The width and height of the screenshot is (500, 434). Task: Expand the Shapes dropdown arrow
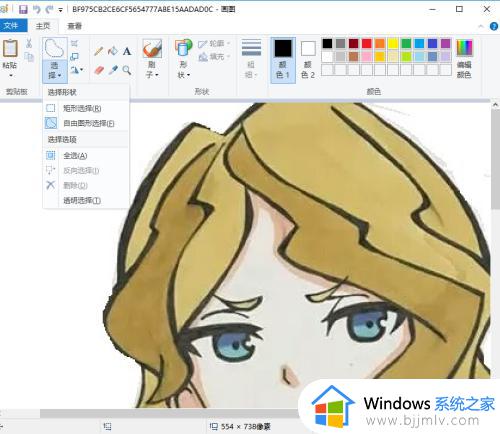[x=188, y=75]
